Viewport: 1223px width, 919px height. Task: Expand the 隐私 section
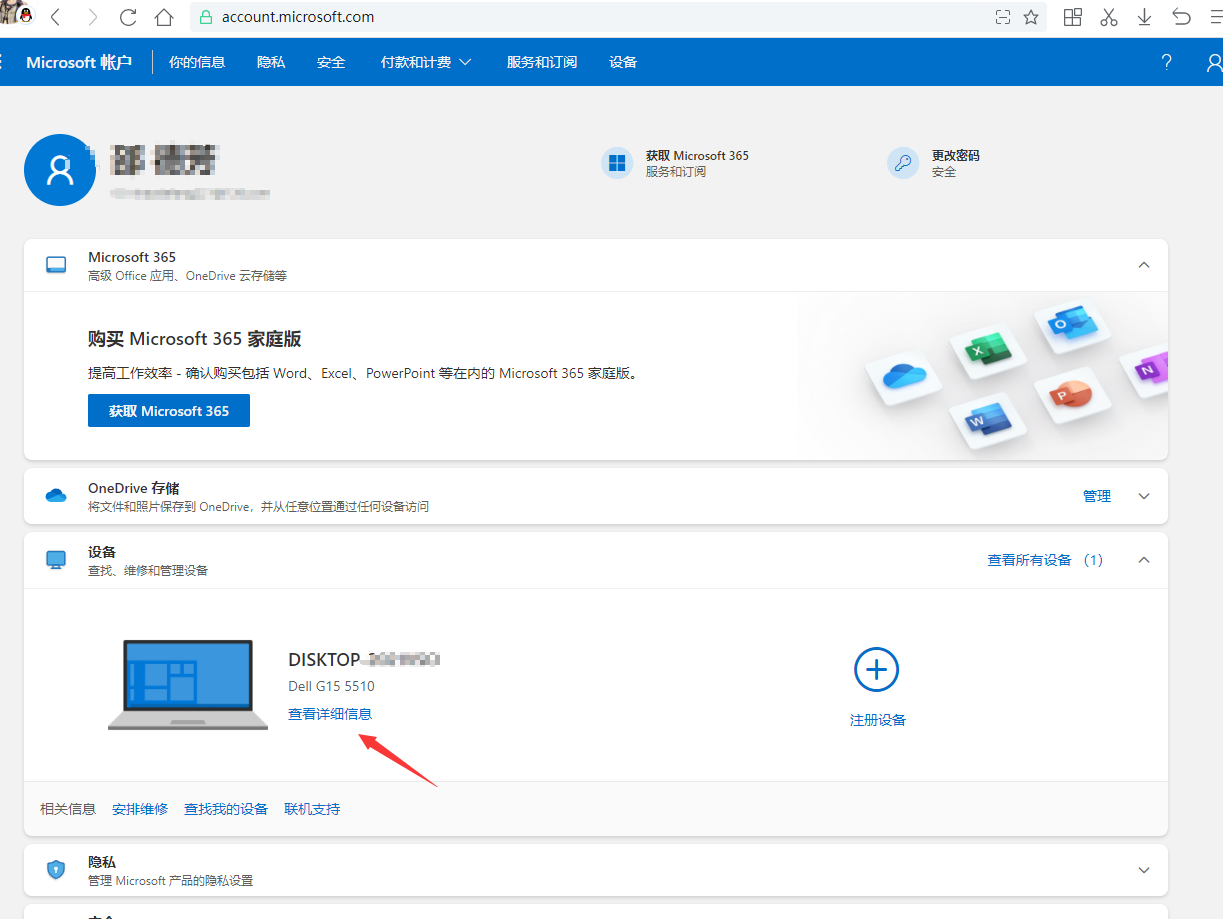pos(1144,870)
